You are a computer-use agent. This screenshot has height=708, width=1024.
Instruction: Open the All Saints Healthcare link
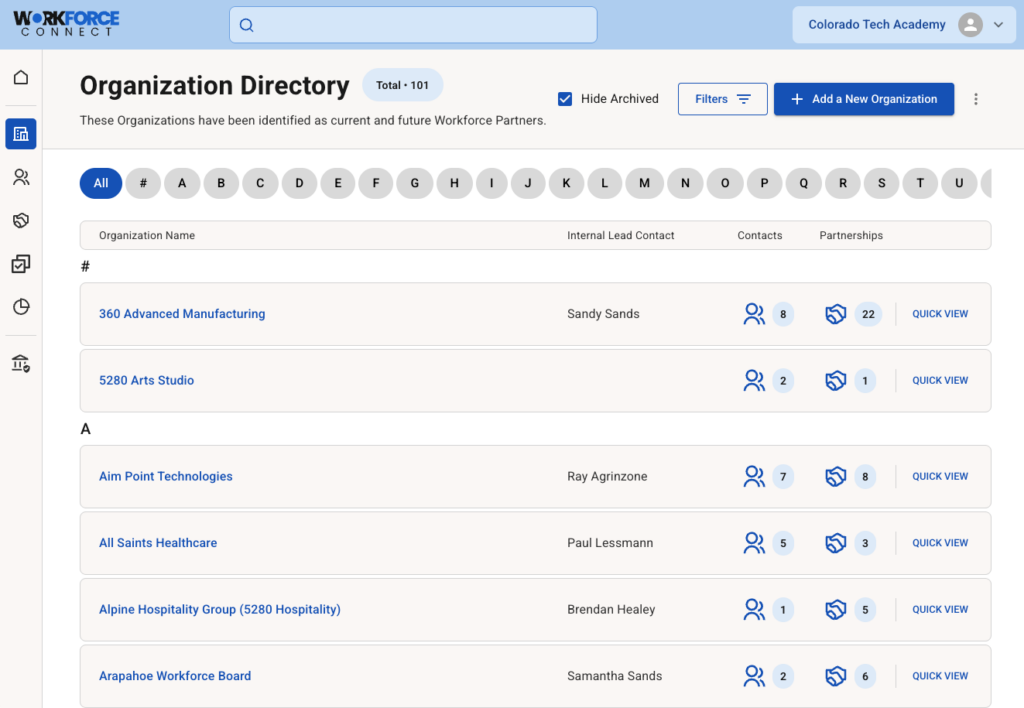click(x=158, y=543)
